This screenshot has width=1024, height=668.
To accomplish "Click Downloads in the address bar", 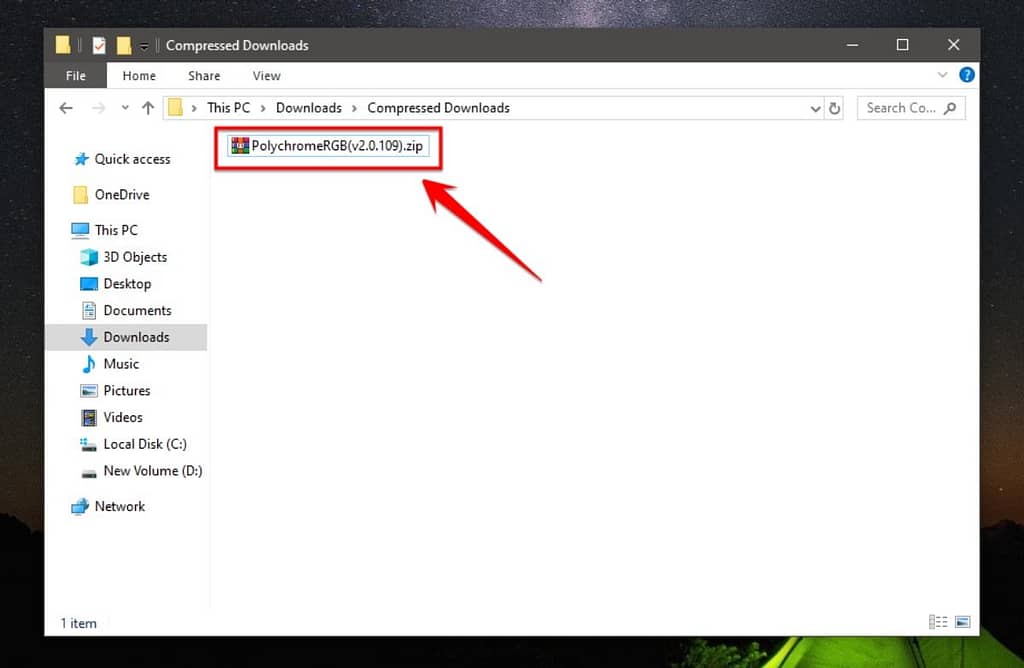I will (x=308, y=108).
